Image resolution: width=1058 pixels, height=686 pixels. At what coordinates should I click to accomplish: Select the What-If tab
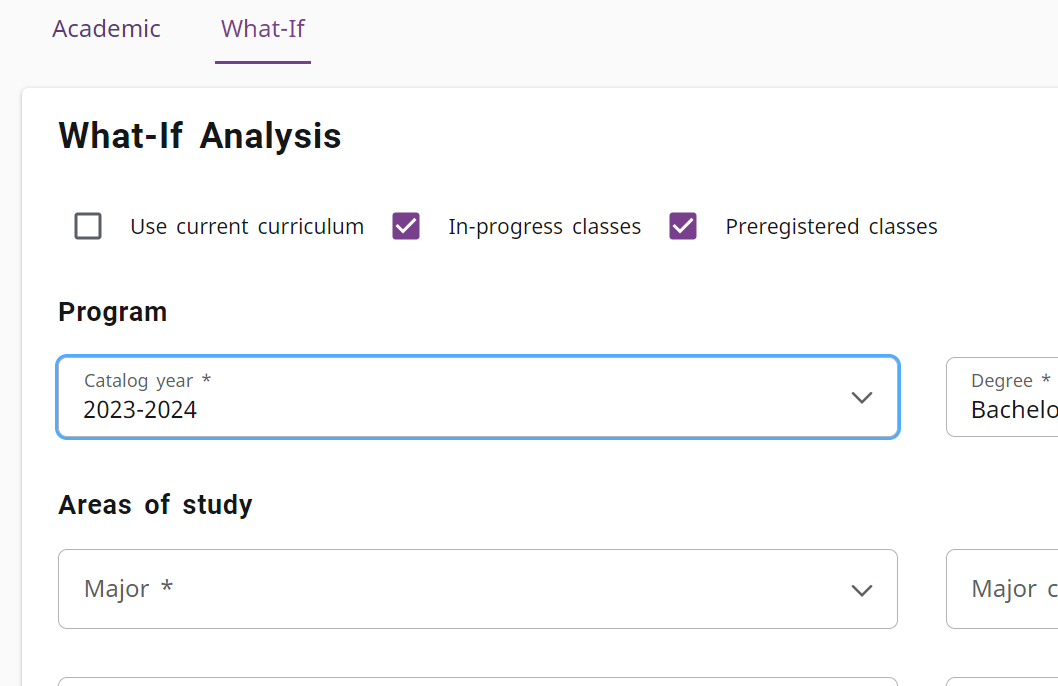(x=263, y=29)
